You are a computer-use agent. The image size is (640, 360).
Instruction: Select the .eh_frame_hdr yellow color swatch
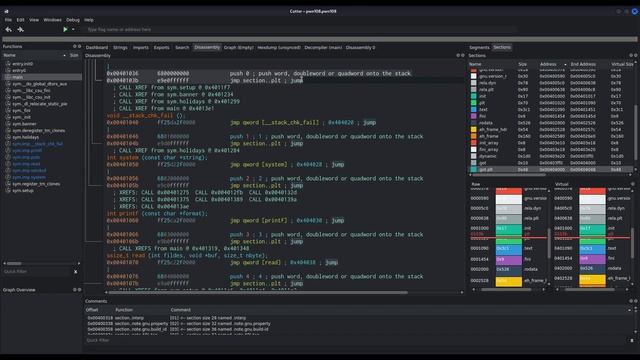[473, 129]
